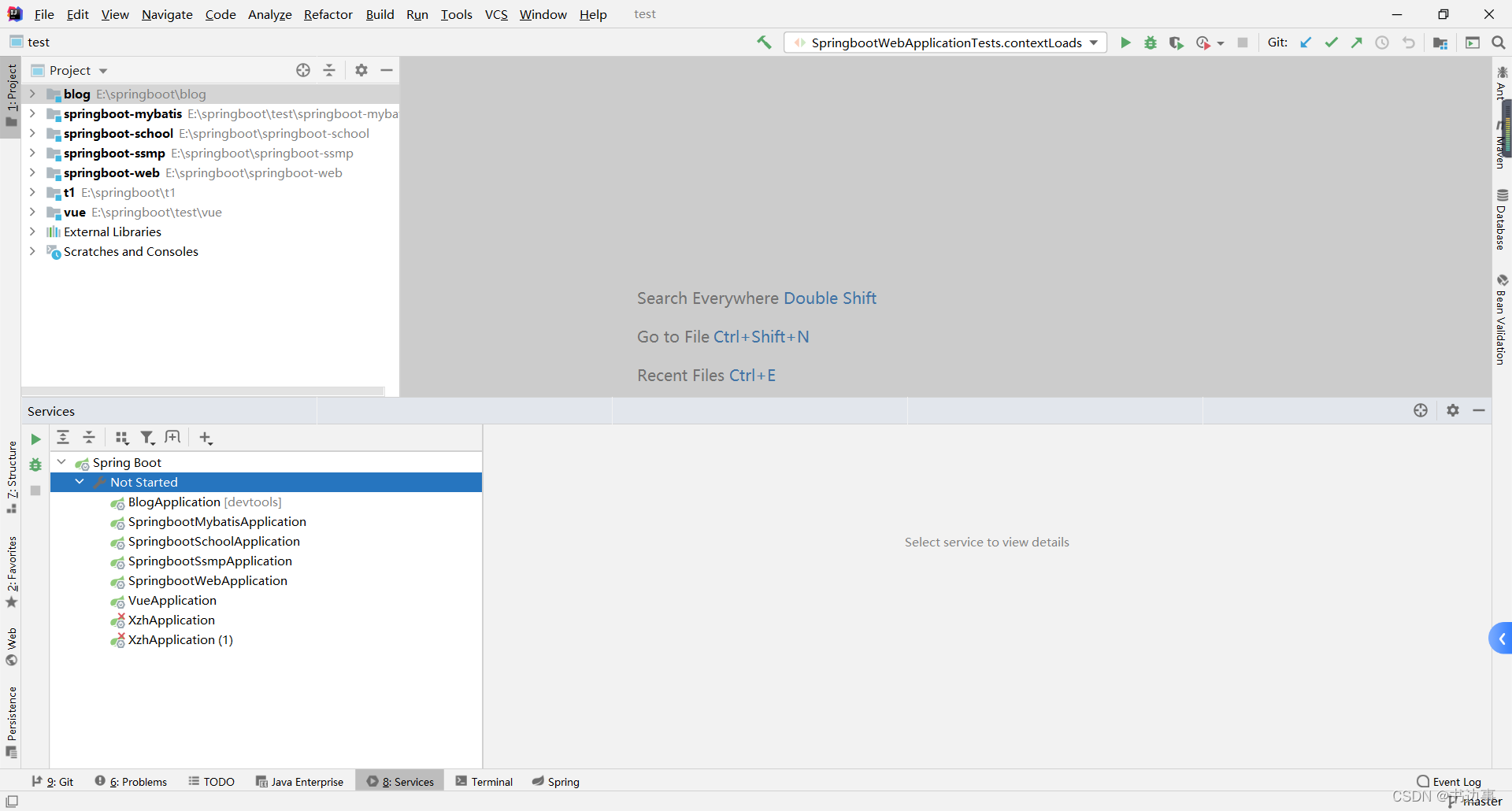Toggle the Project tool window sidebar button
This screenshot has height=811, width=1512.
click(11, 94)
